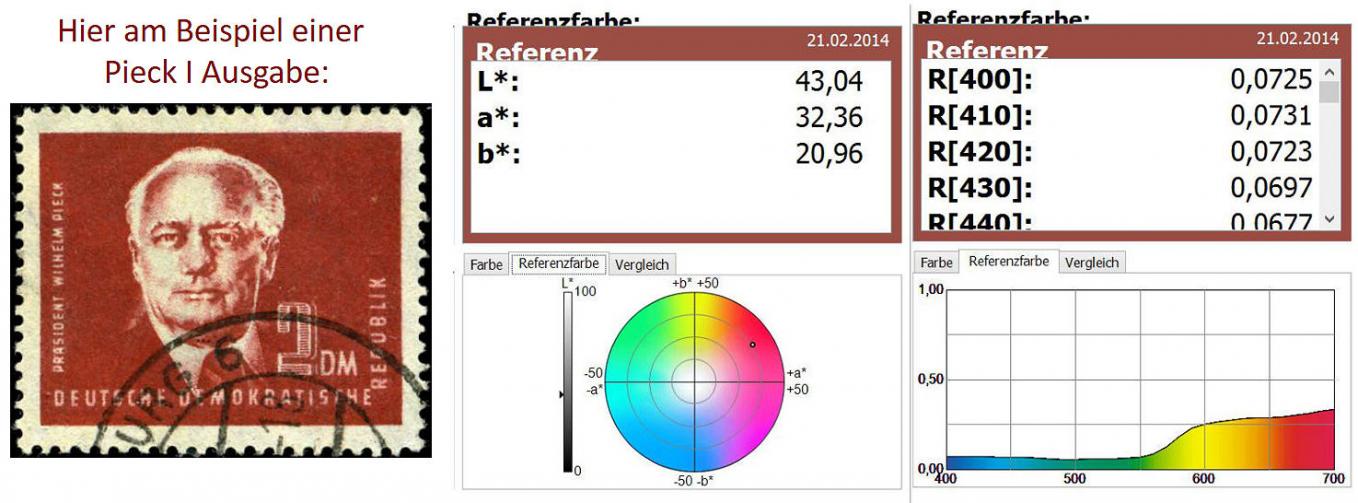This screenshot has width=1358, height=503.
Task: Open the Farbe tab above the spectrum graph
Action: pos(937,263)
